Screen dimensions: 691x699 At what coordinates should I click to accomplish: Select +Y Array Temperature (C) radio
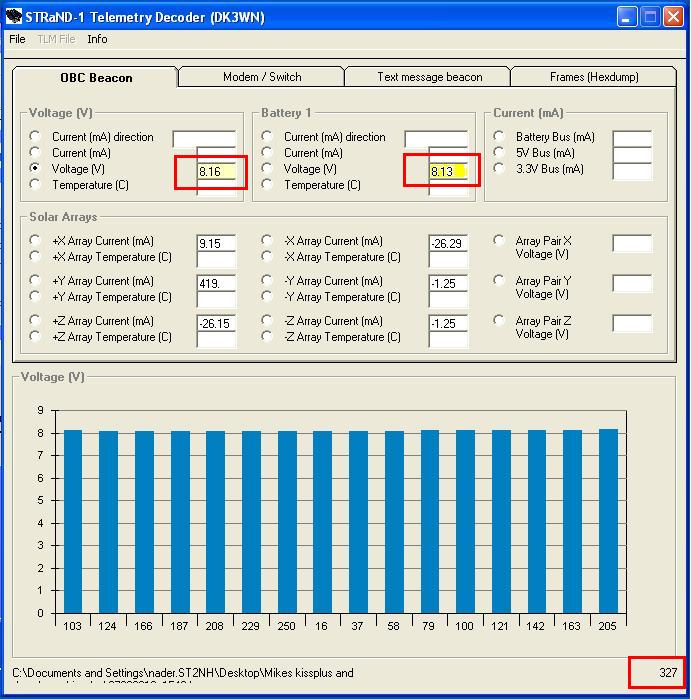click(35, 296)
